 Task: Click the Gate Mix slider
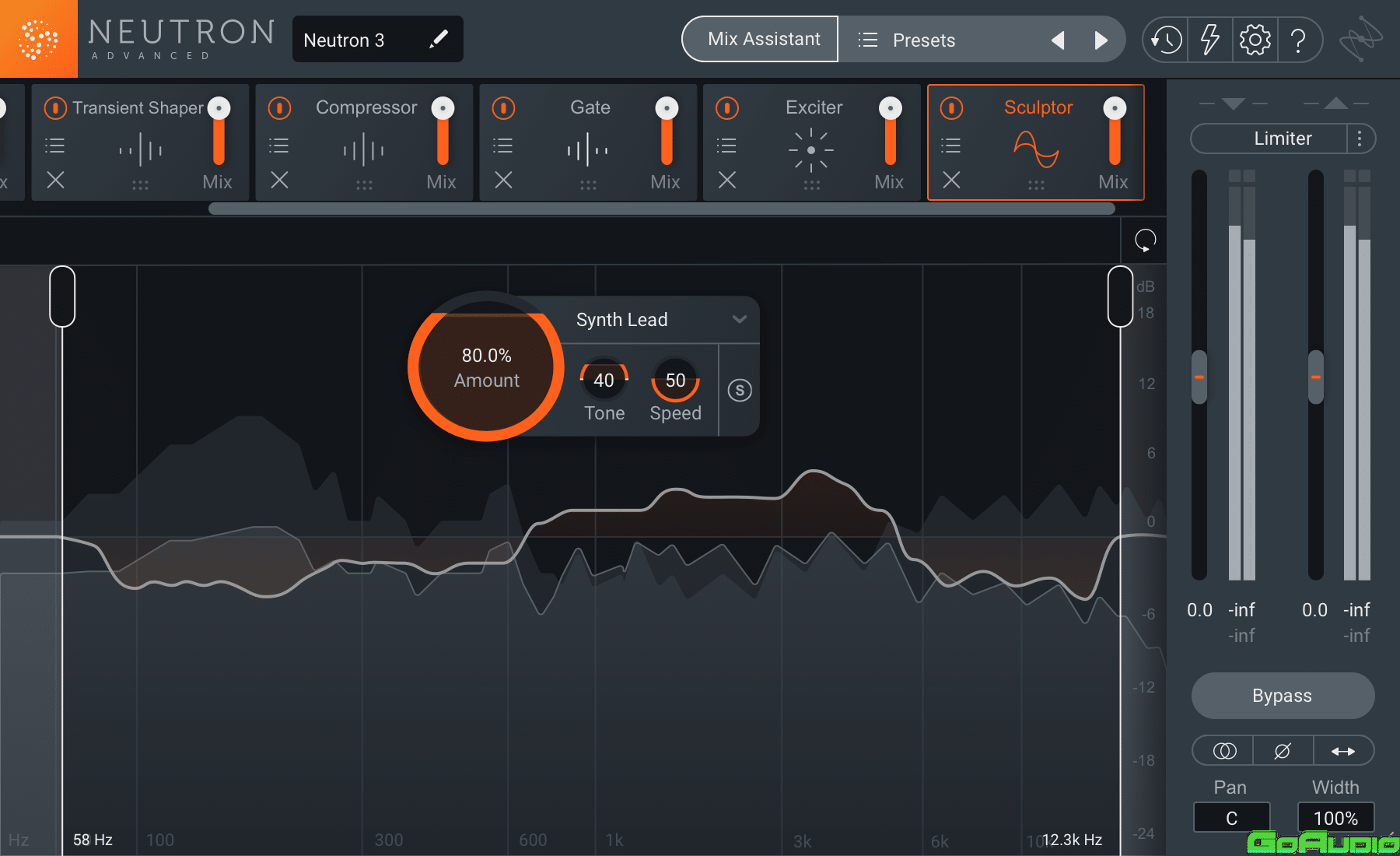(667, 131)
